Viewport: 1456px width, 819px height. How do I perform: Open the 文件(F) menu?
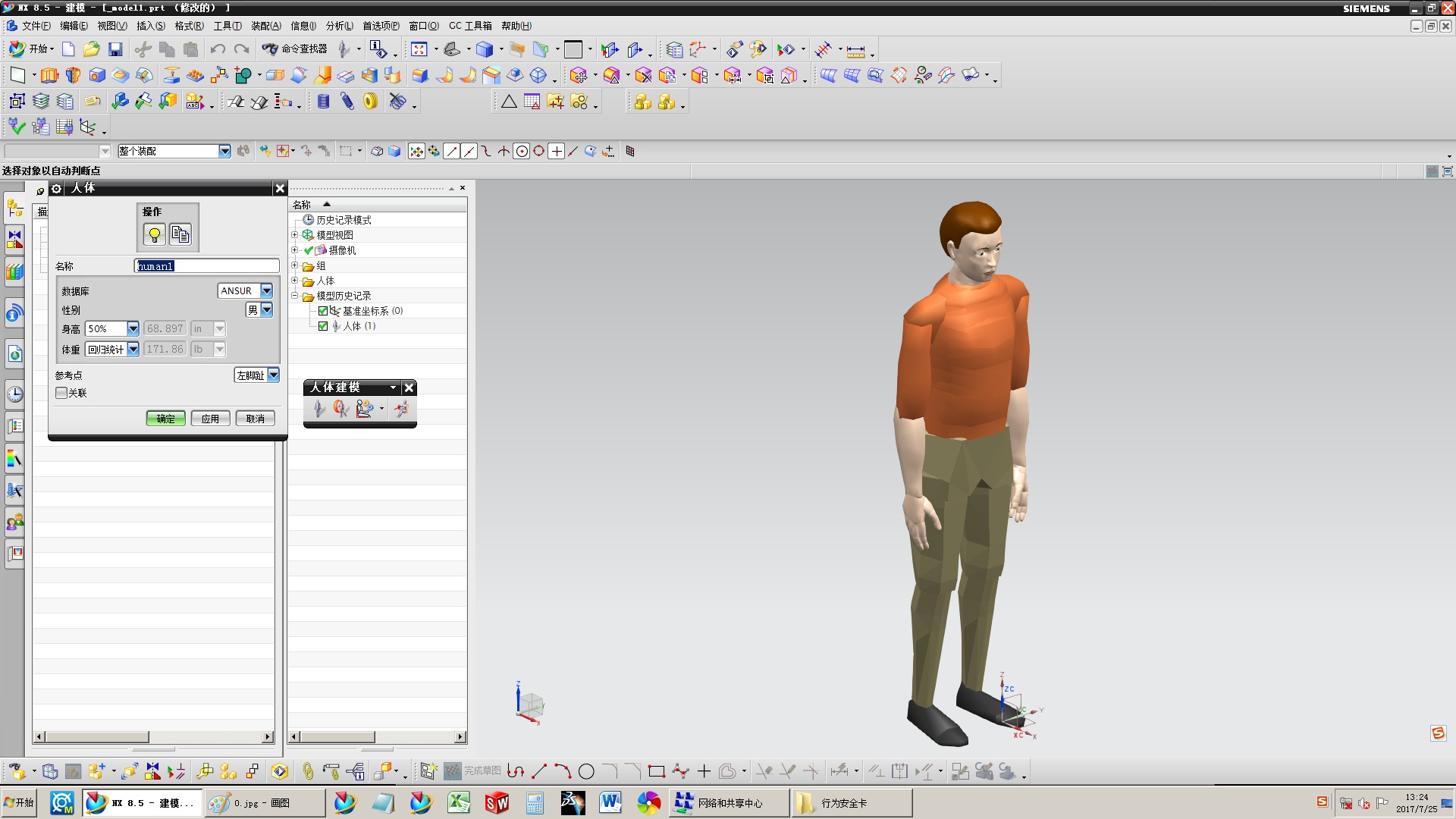click(x=36, y=26)
